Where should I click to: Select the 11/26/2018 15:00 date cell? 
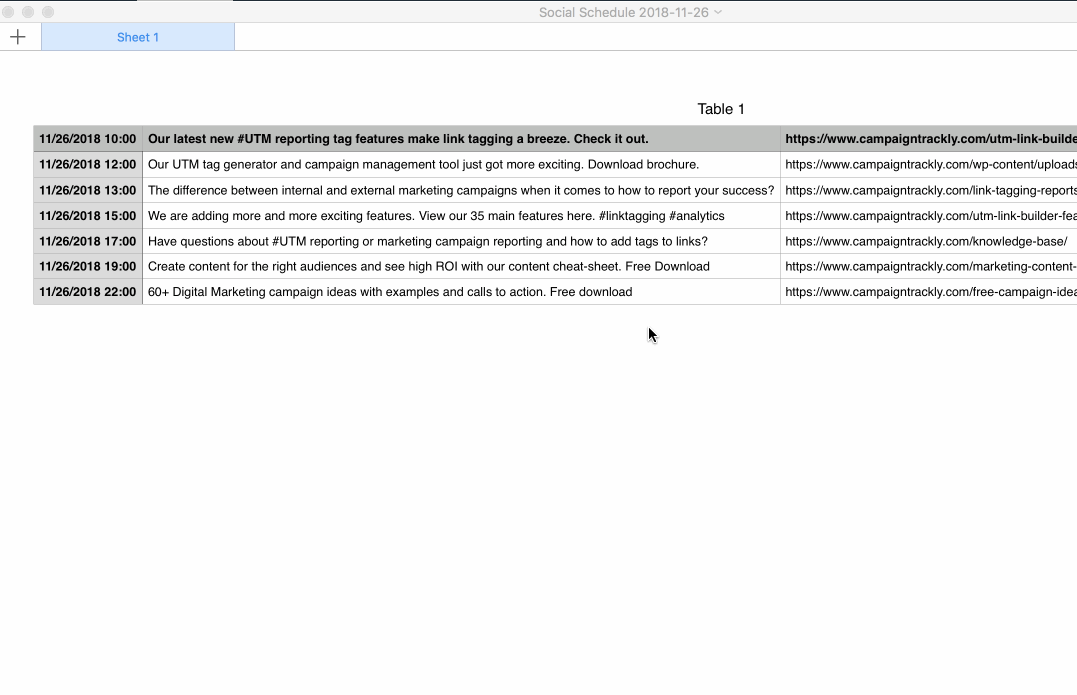(88, 216)
